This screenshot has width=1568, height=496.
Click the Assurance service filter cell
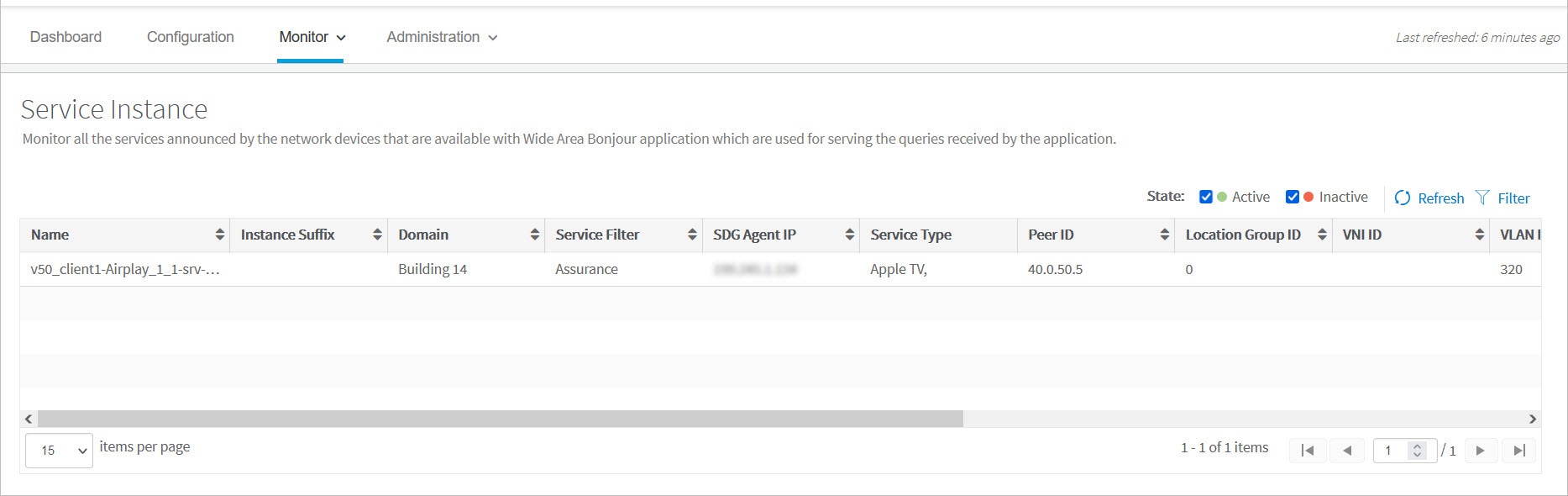tap(586, 269)
